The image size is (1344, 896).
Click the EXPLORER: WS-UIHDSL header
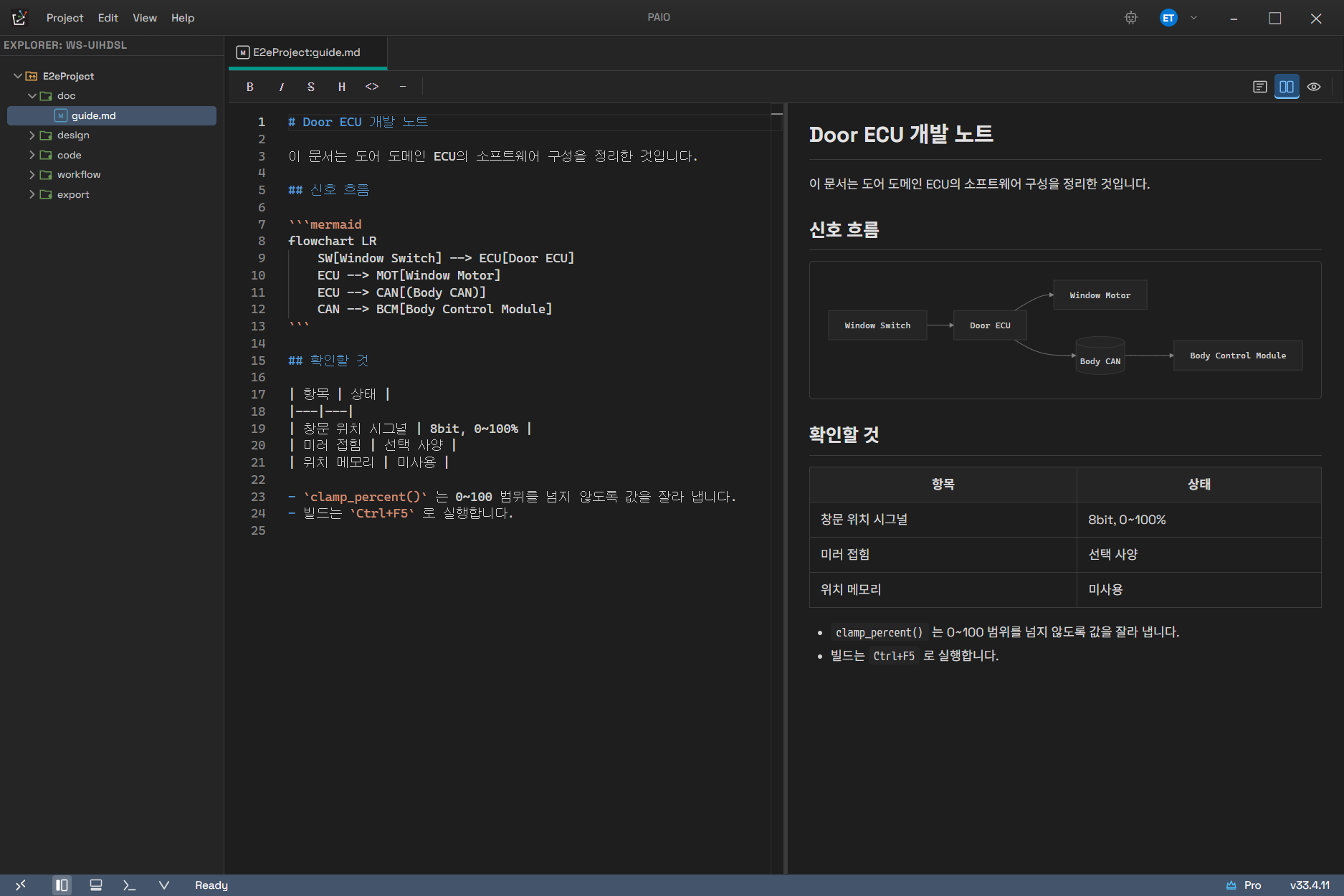point(65,45)
